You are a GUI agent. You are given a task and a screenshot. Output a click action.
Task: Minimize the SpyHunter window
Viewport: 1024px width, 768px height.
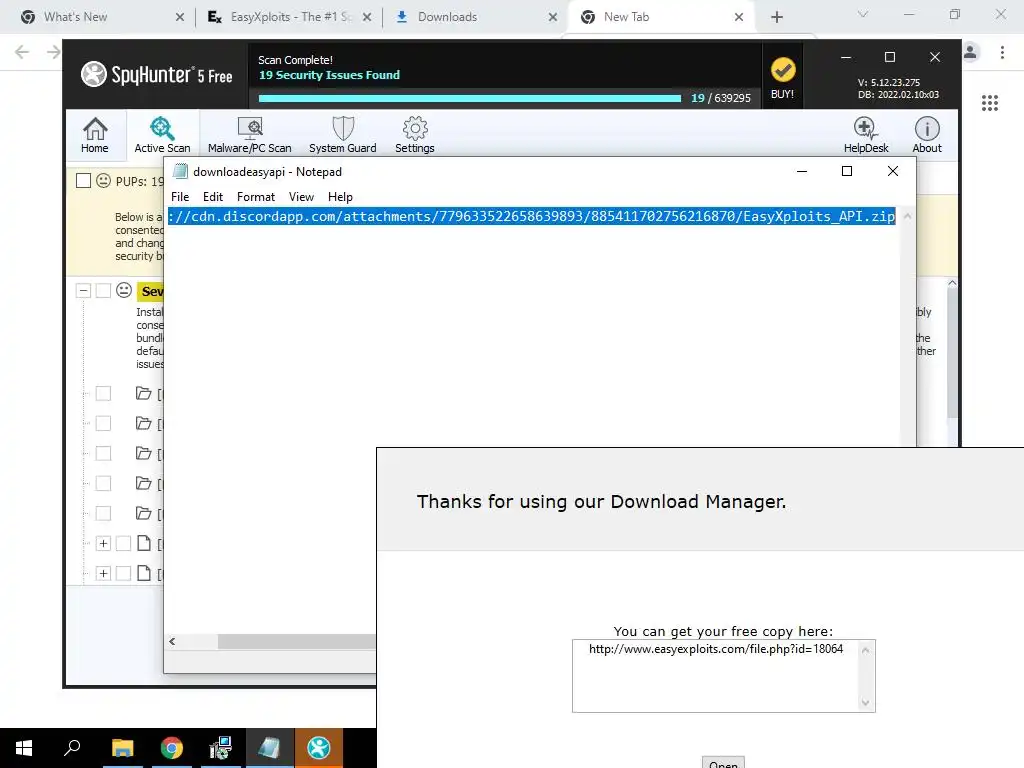[x=846, y=57]
